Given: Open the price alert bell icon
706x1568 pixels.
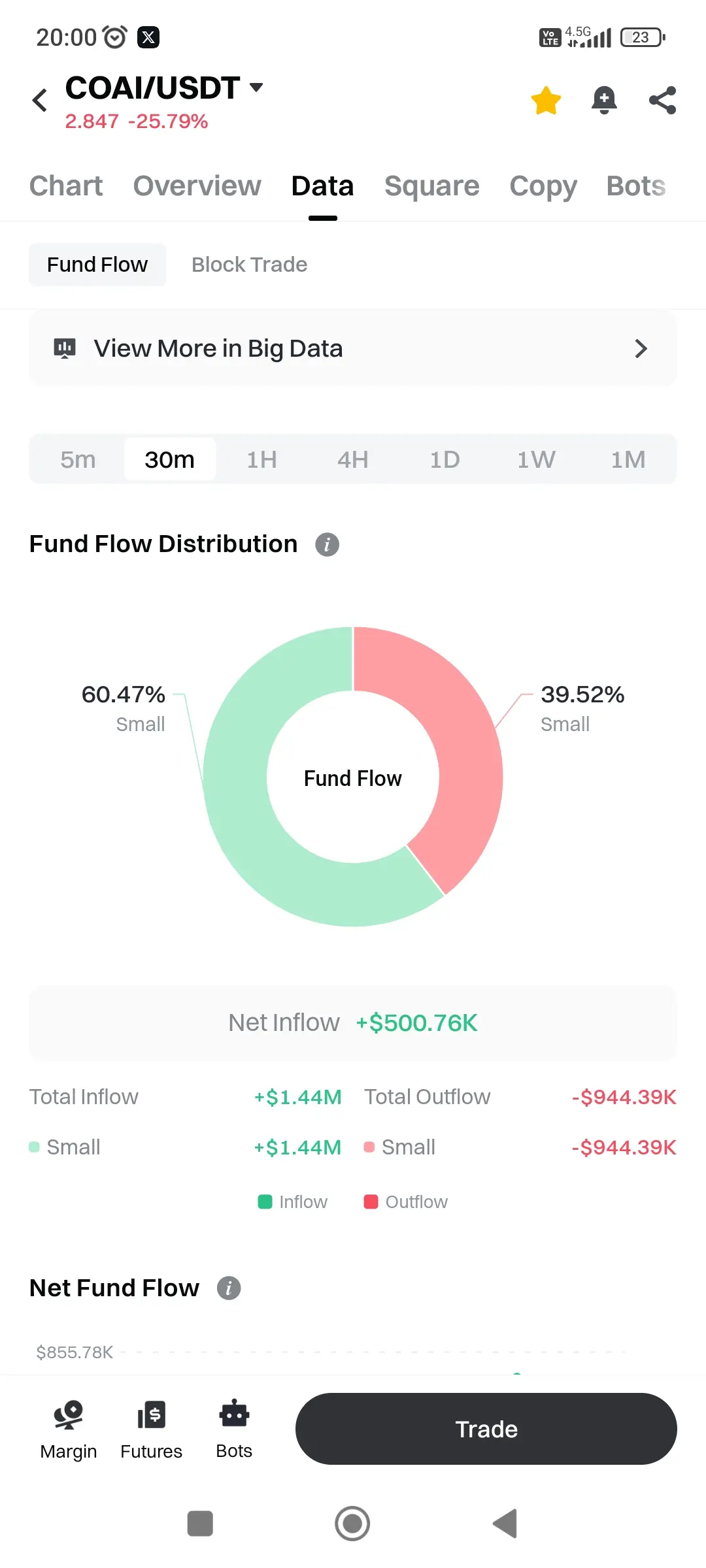Looking at the screenshot, I should [604, 101].
